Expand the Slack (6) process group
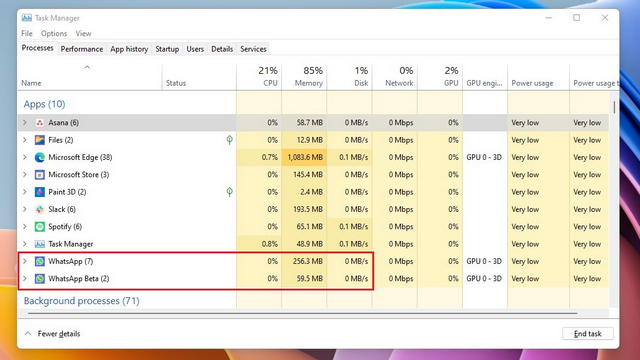 point(25,209)
